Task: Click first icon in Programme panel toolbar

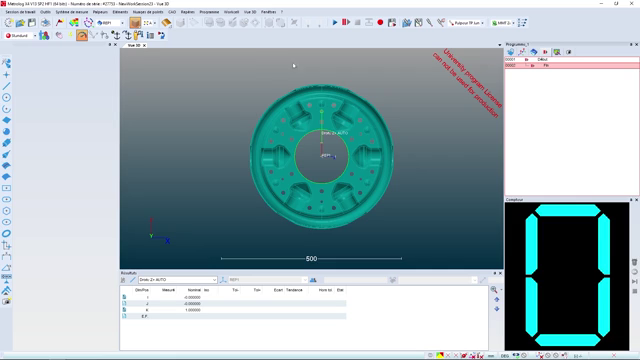Action: (x=511, y=52)
